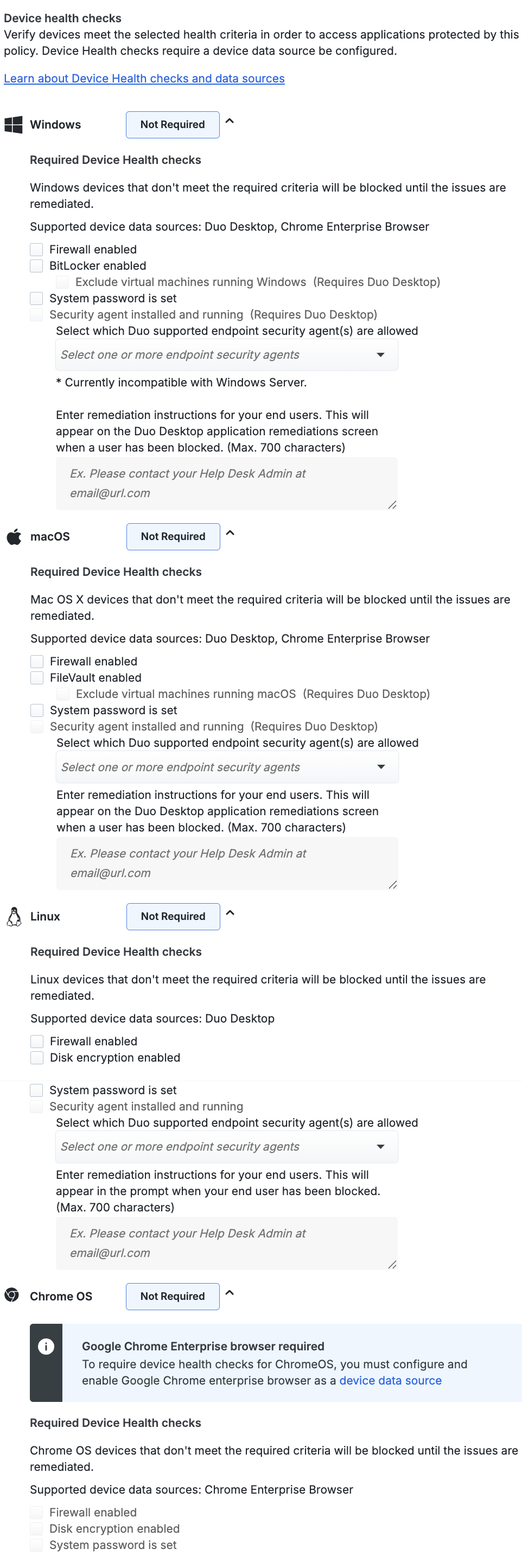Open the Device Health checks learn link
The image size is (522, 1568).
coord(144,79)
